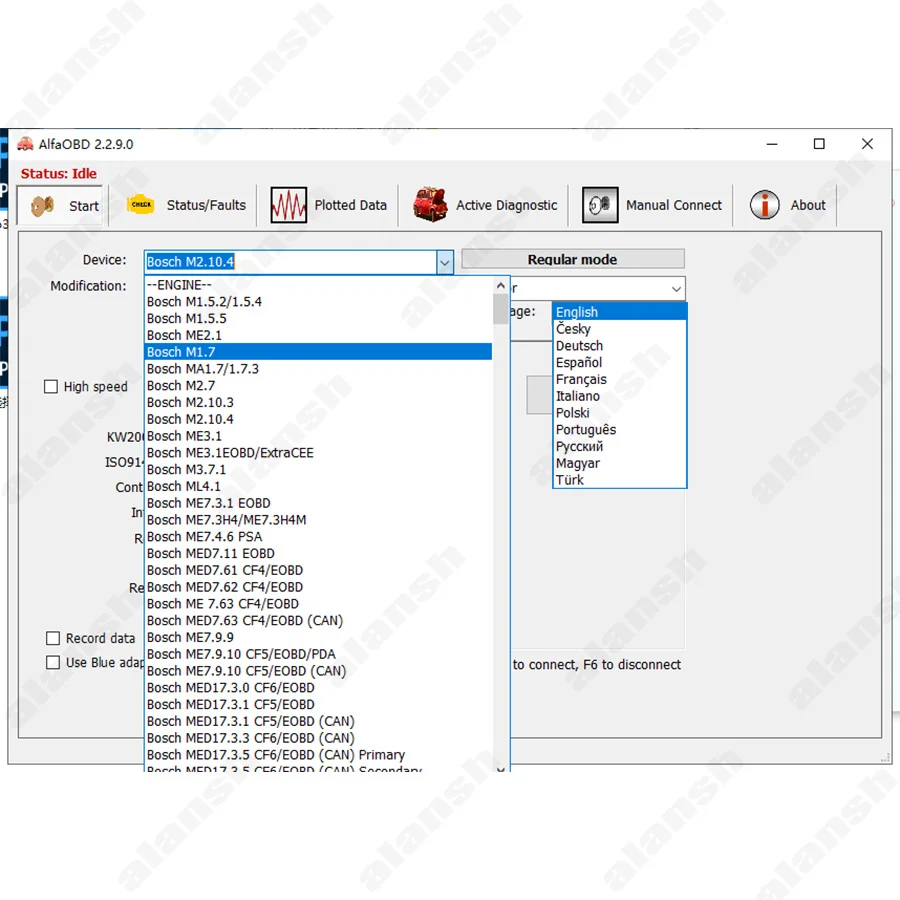900x900 pixels.
Task: Click the scroll down arrow of device list
Action: tap(501, 766)
